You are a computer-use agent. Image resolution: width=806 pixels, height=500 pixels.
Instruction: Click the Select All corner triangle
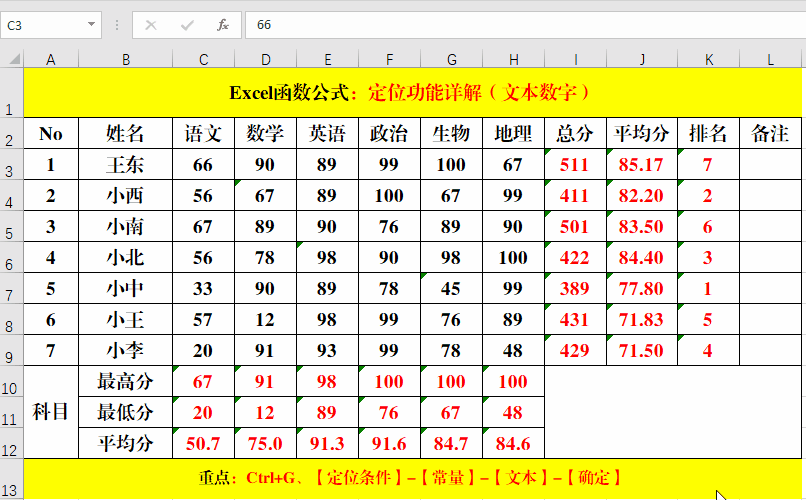(11, 60)
